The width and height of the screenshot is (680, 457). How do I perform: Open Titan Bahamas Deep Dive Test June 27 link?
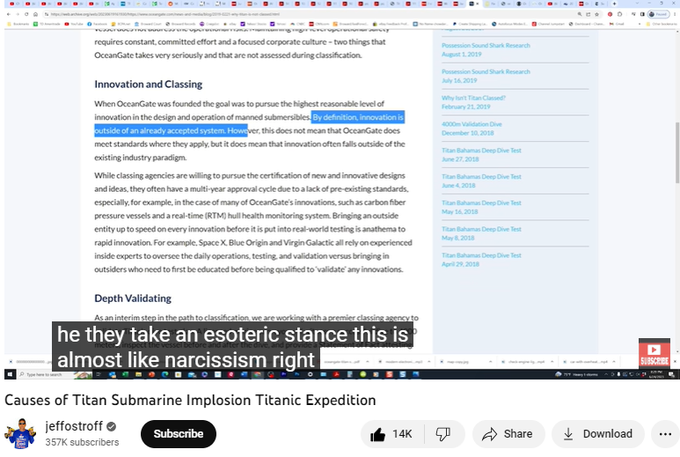click(481, 150)
